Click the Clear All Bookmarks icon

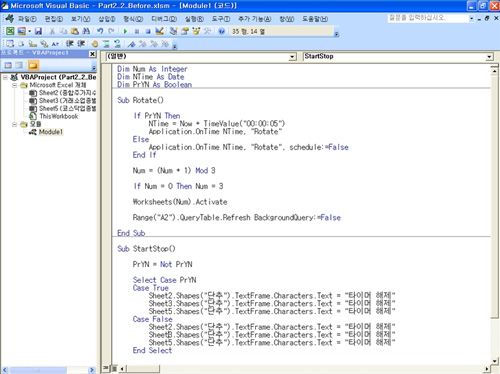[165, 44]
